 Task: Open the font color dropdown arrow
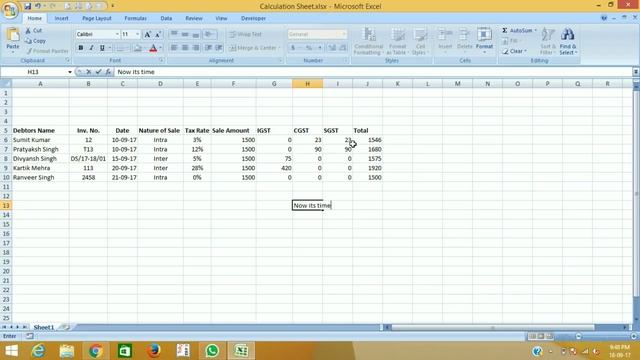tap(160, 48)
